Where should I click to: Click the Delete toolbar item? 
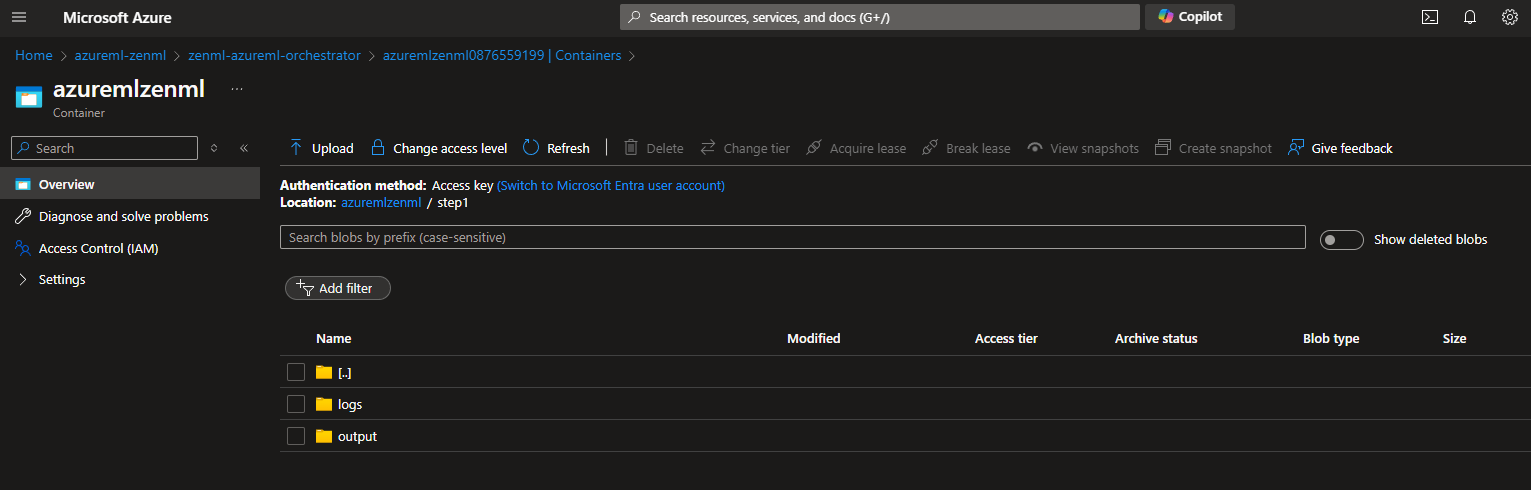coord(654,148)
